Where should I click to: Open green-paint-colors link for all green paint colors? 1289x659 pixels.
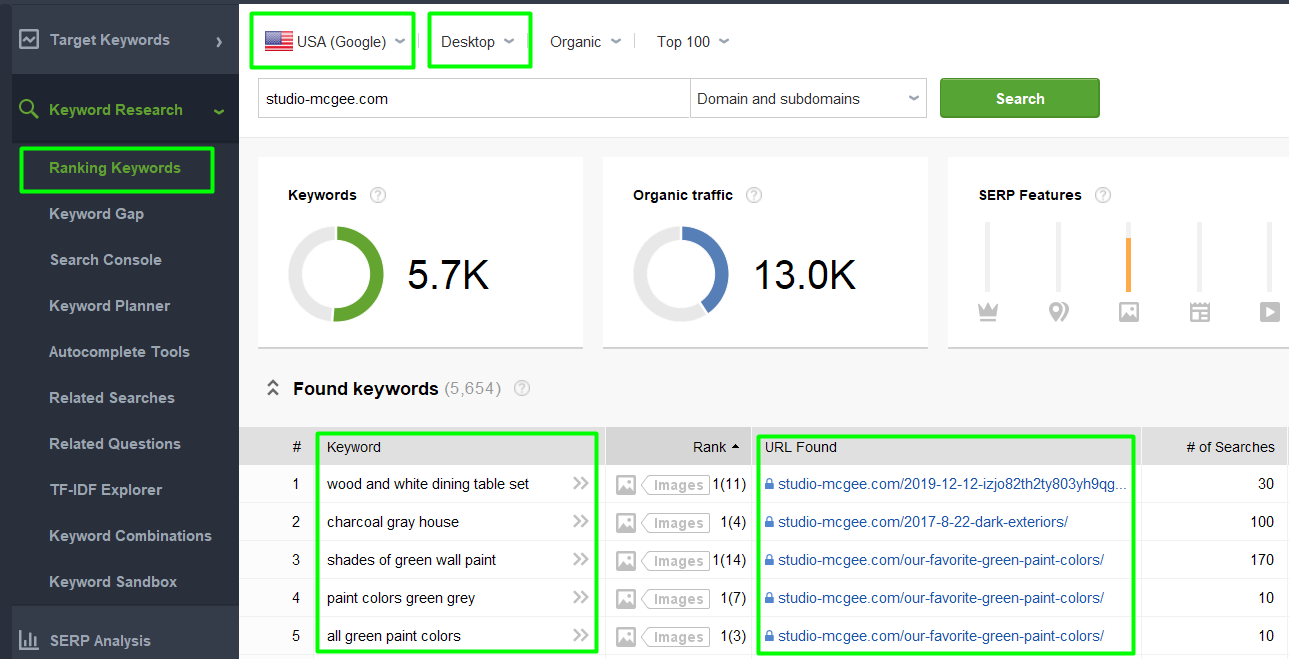941,636
